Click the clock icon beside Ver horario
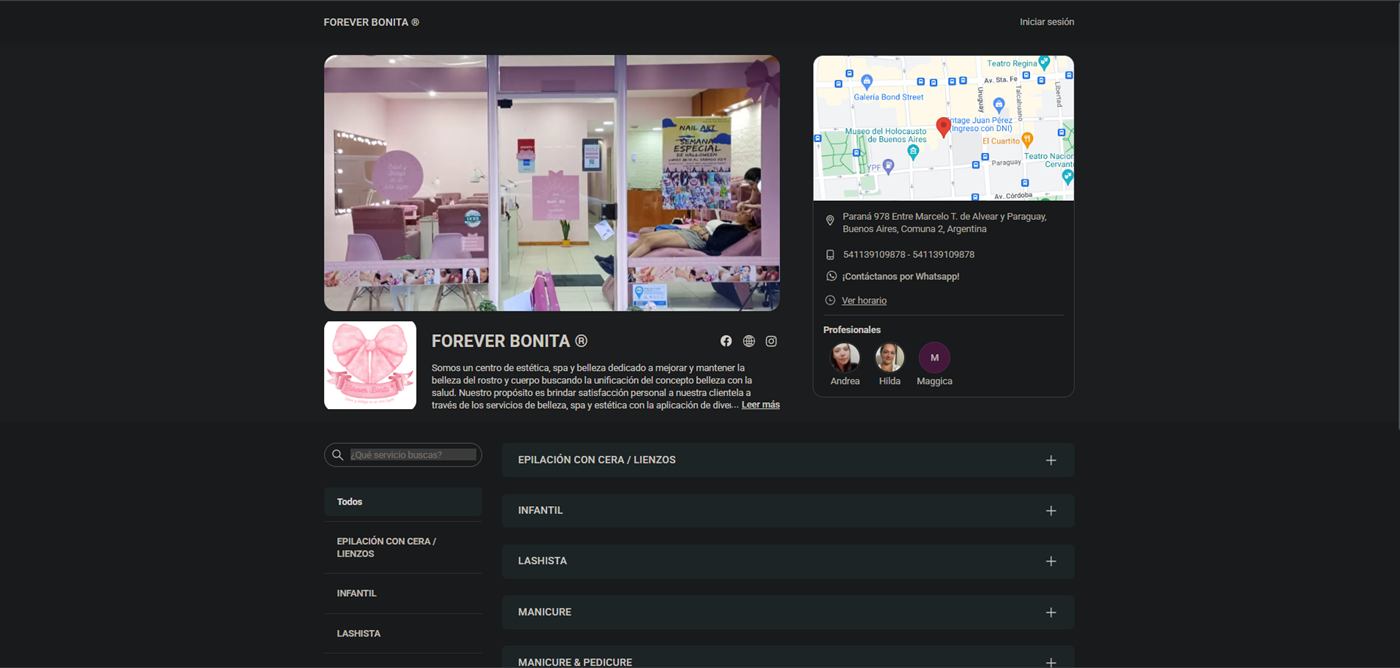The width and height of the screenshot is (1400, 668). (x=830, y=300)
